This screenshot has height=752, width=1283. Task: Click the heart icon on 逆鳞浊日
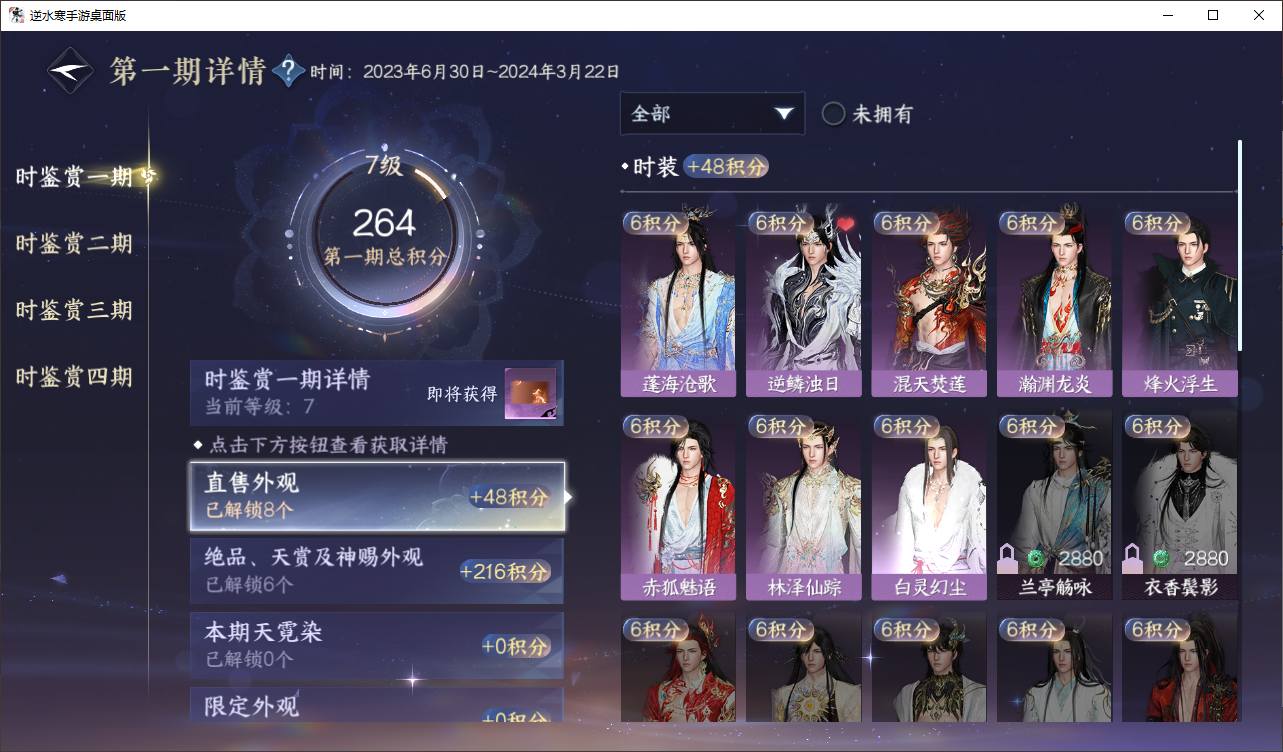pyautogui.click(x=846, y=225)
